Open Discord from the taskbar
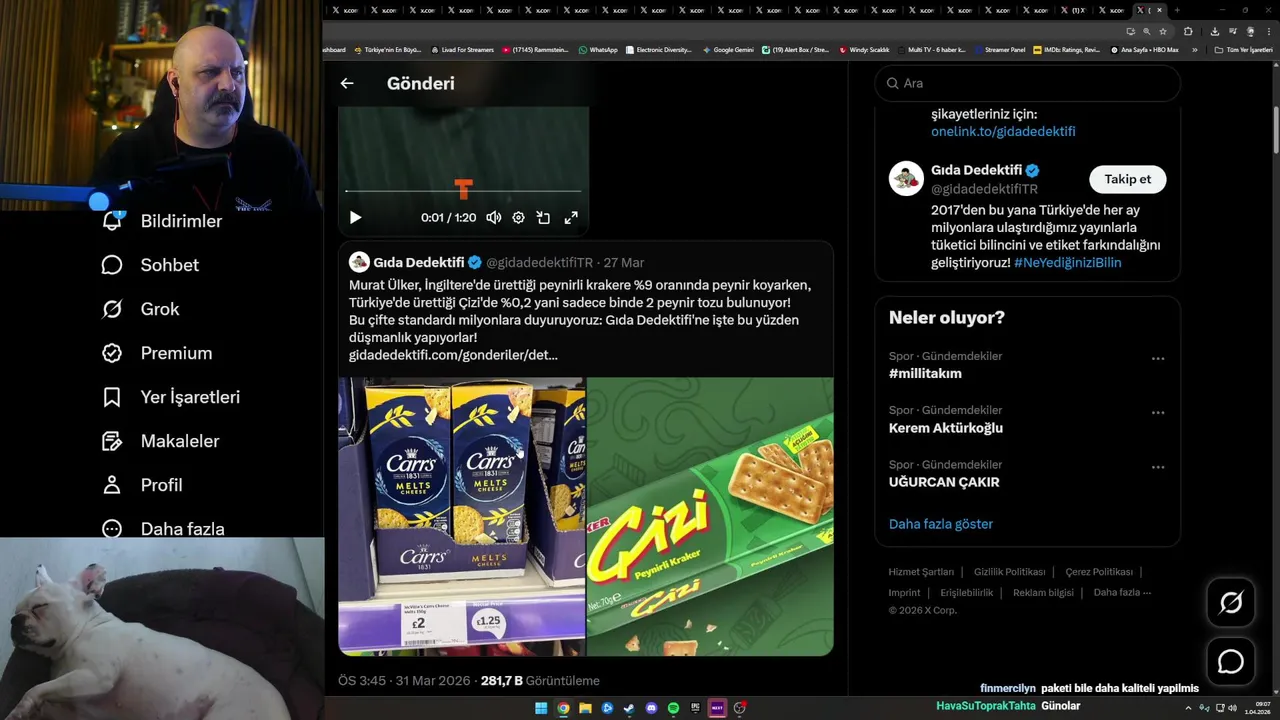This screenshot has height=720, width=1280. 651,708
